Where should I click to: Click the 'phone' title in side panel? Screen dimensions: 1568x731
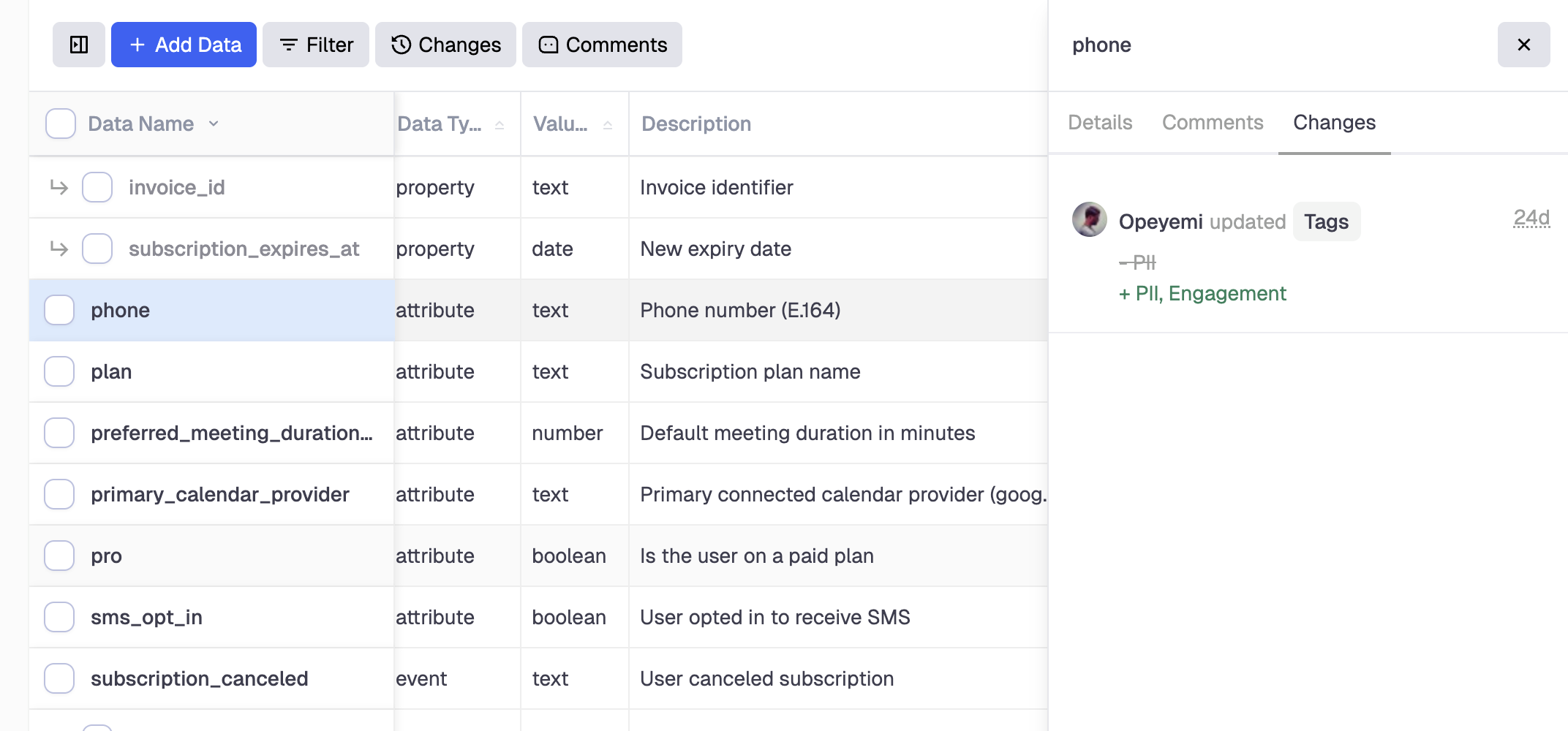(1101, 45)
